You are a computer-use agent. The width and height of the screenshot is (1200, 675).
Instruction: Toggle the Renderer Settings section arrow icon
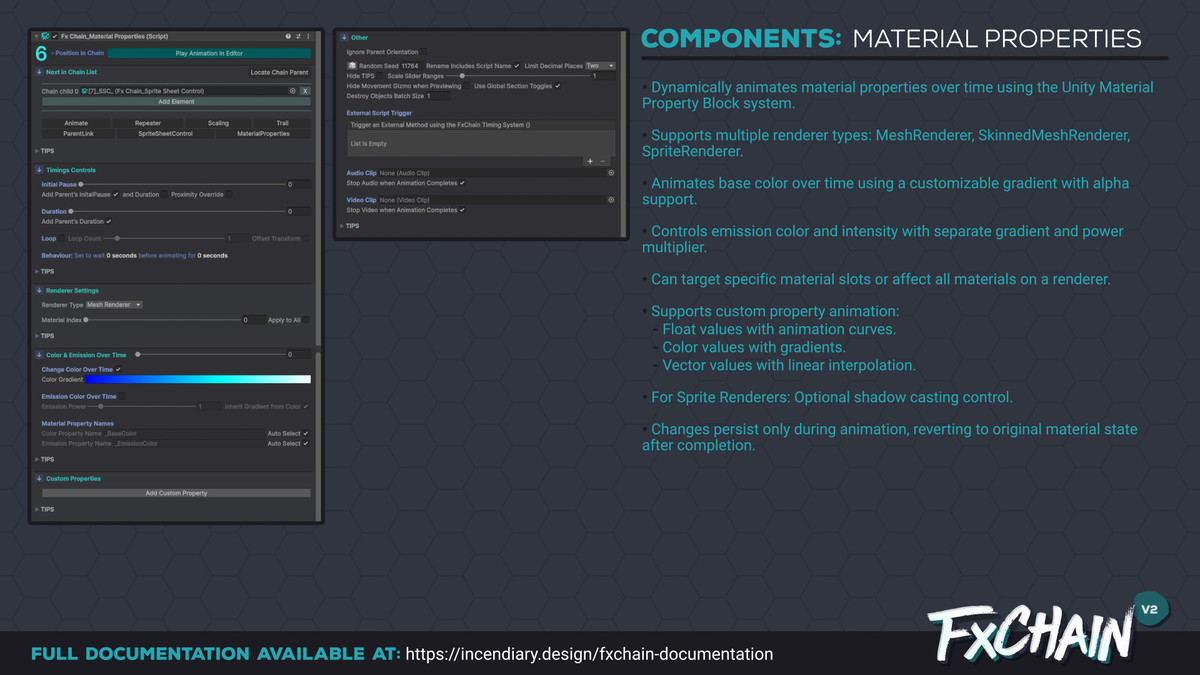click(39, 291)
